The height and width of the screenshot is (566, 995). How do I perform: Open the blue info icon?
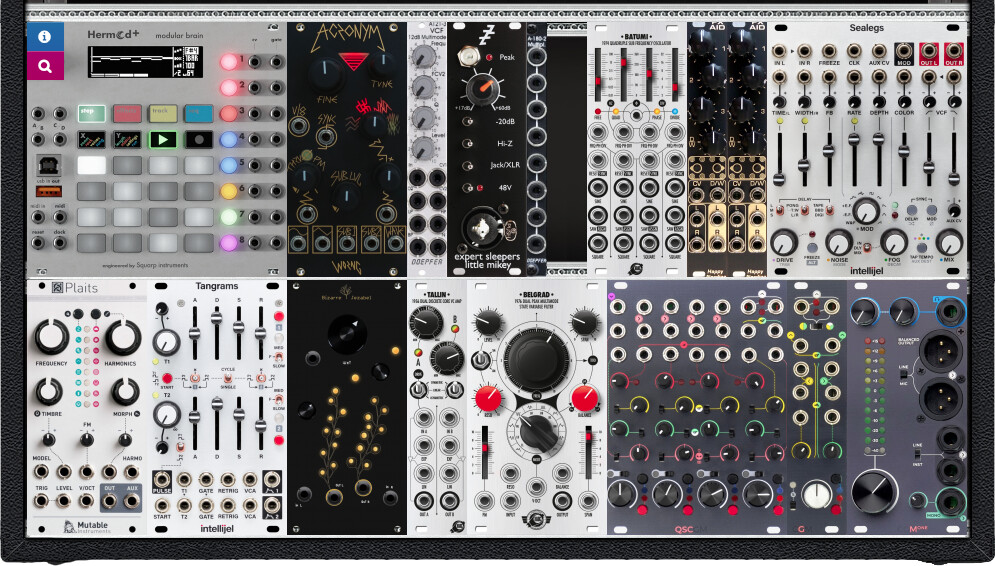44,37
